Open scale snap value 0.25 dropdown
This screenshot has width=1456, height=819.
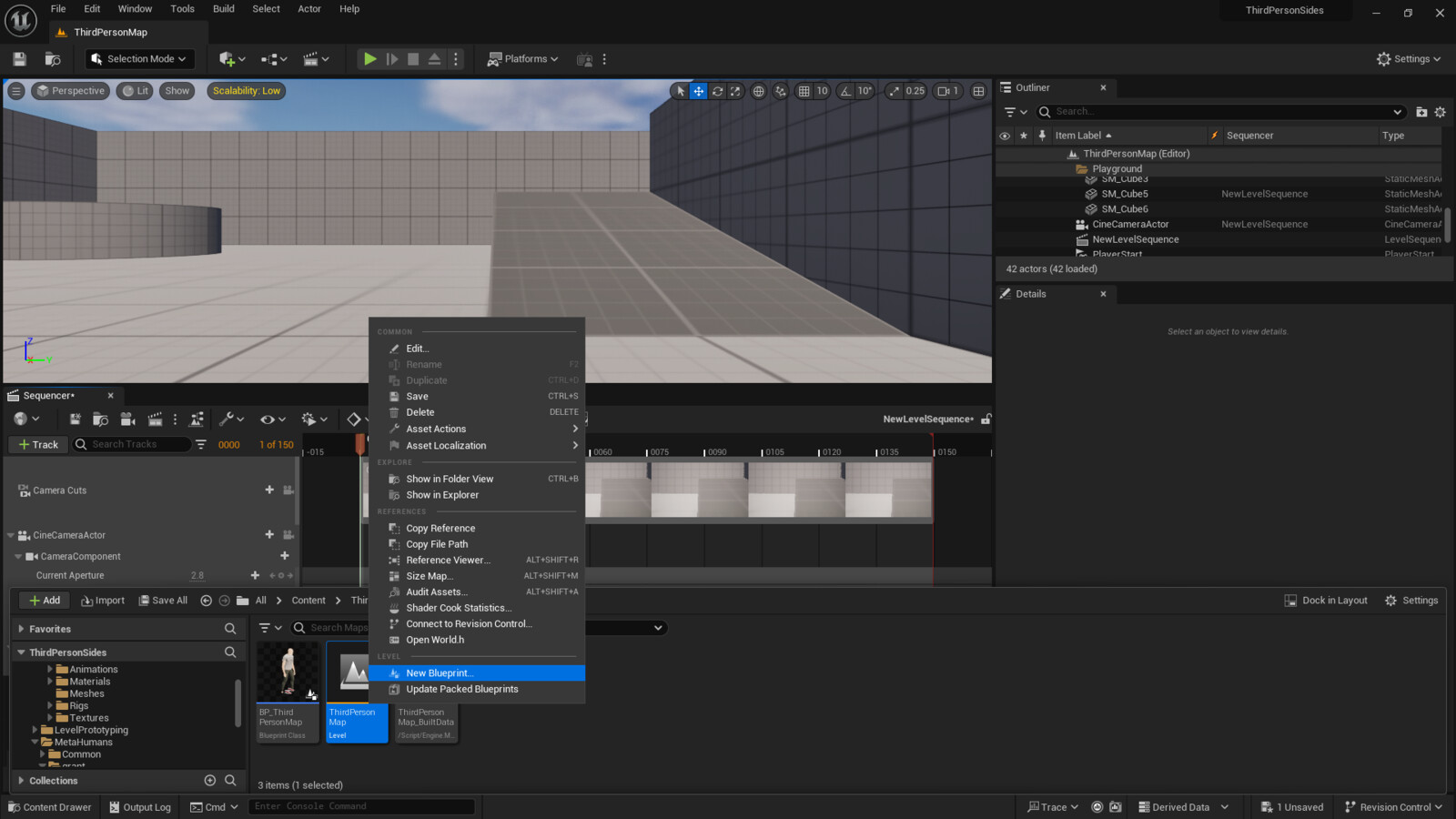point(915,91)
